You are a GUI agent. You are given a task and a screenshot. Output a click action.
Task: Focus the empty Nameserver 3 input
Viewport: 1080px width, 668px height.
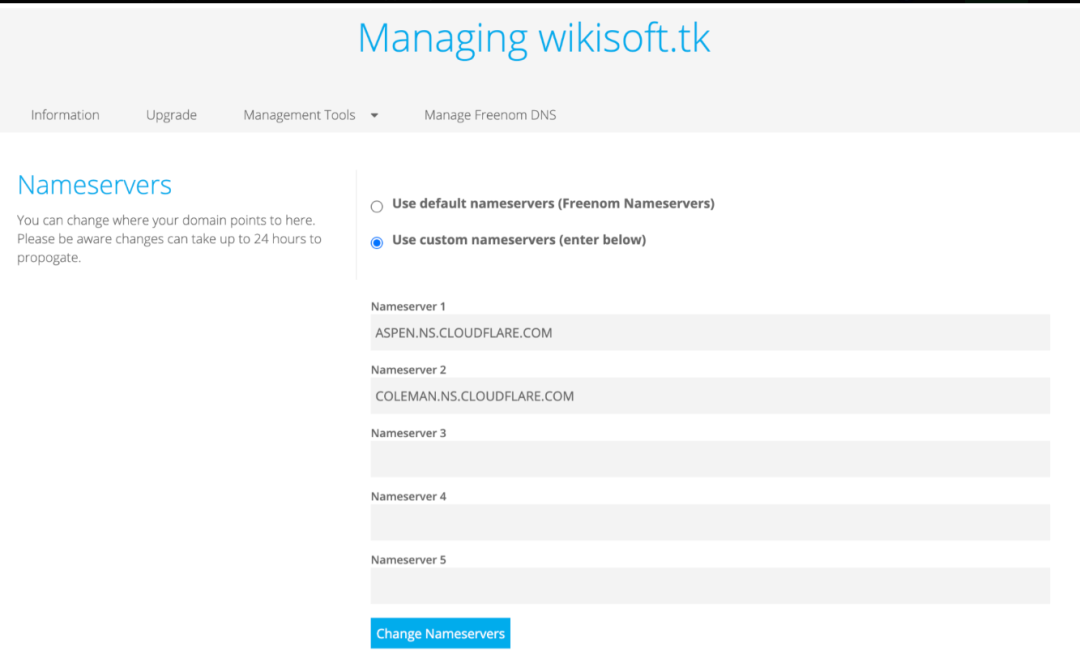[710, 459]
